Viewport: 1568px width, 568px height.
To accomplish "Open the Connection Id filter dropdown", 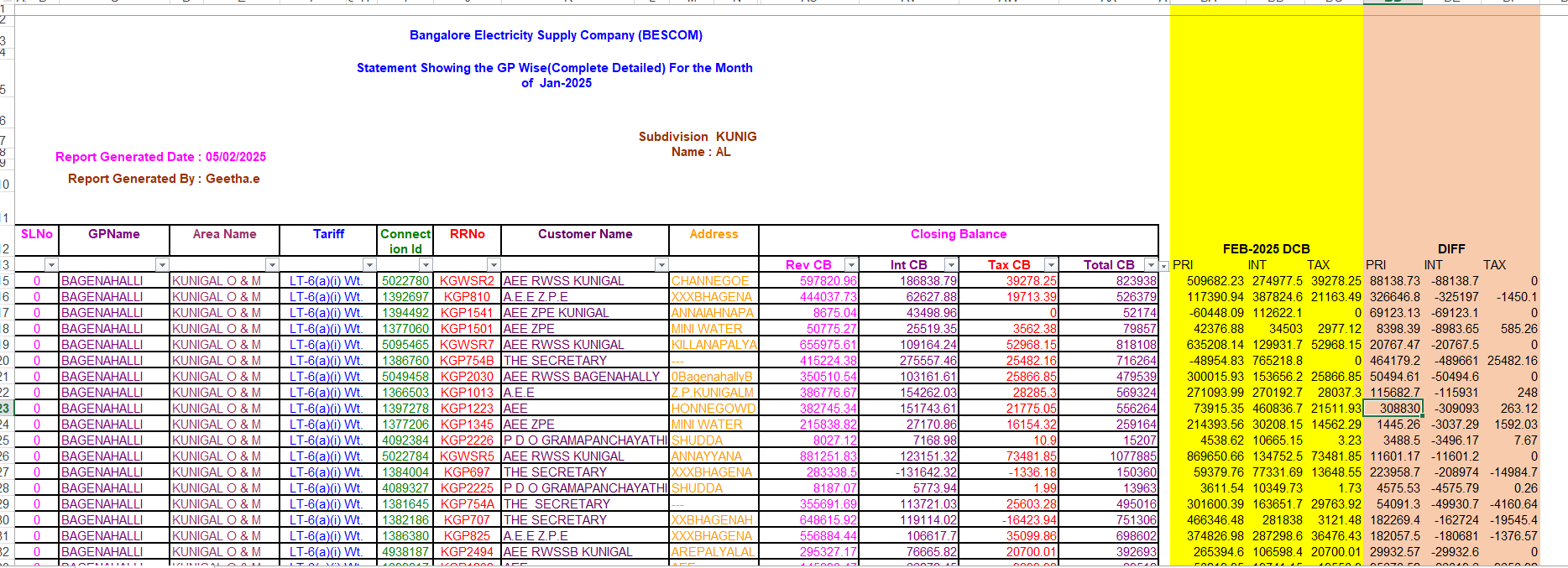I will point(426,265).
